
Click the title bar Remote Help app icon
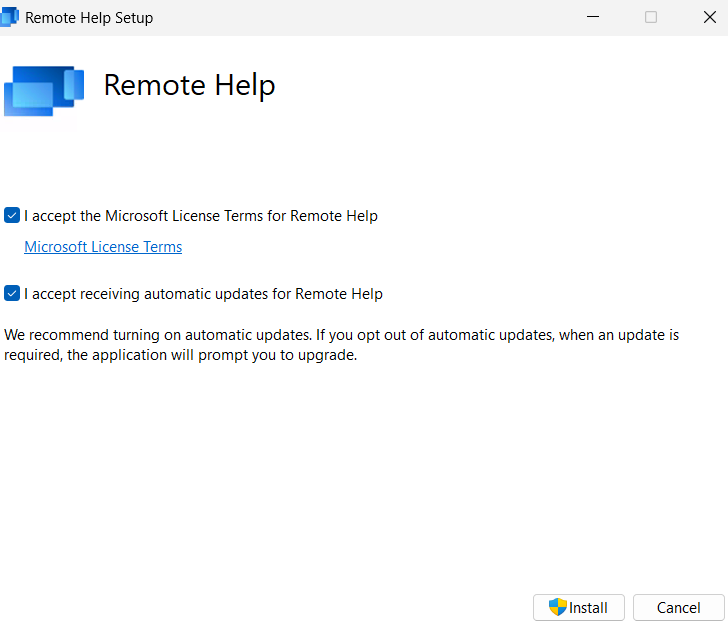tap(9, 17)
